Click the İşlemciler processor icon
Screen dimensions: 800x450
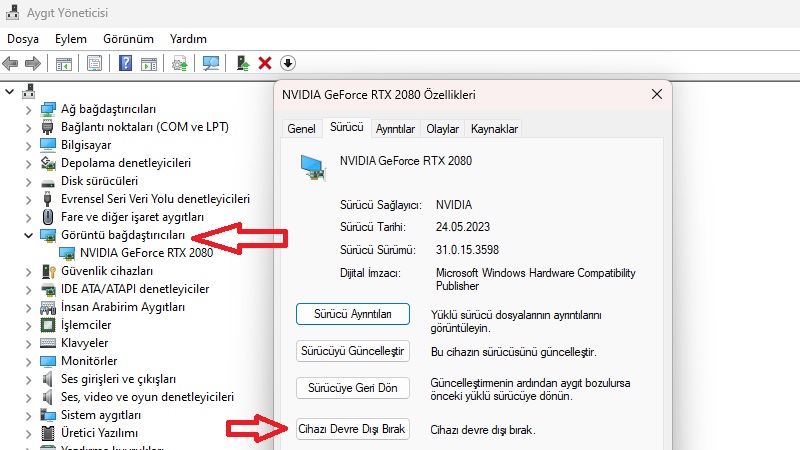tap(47, 325)
